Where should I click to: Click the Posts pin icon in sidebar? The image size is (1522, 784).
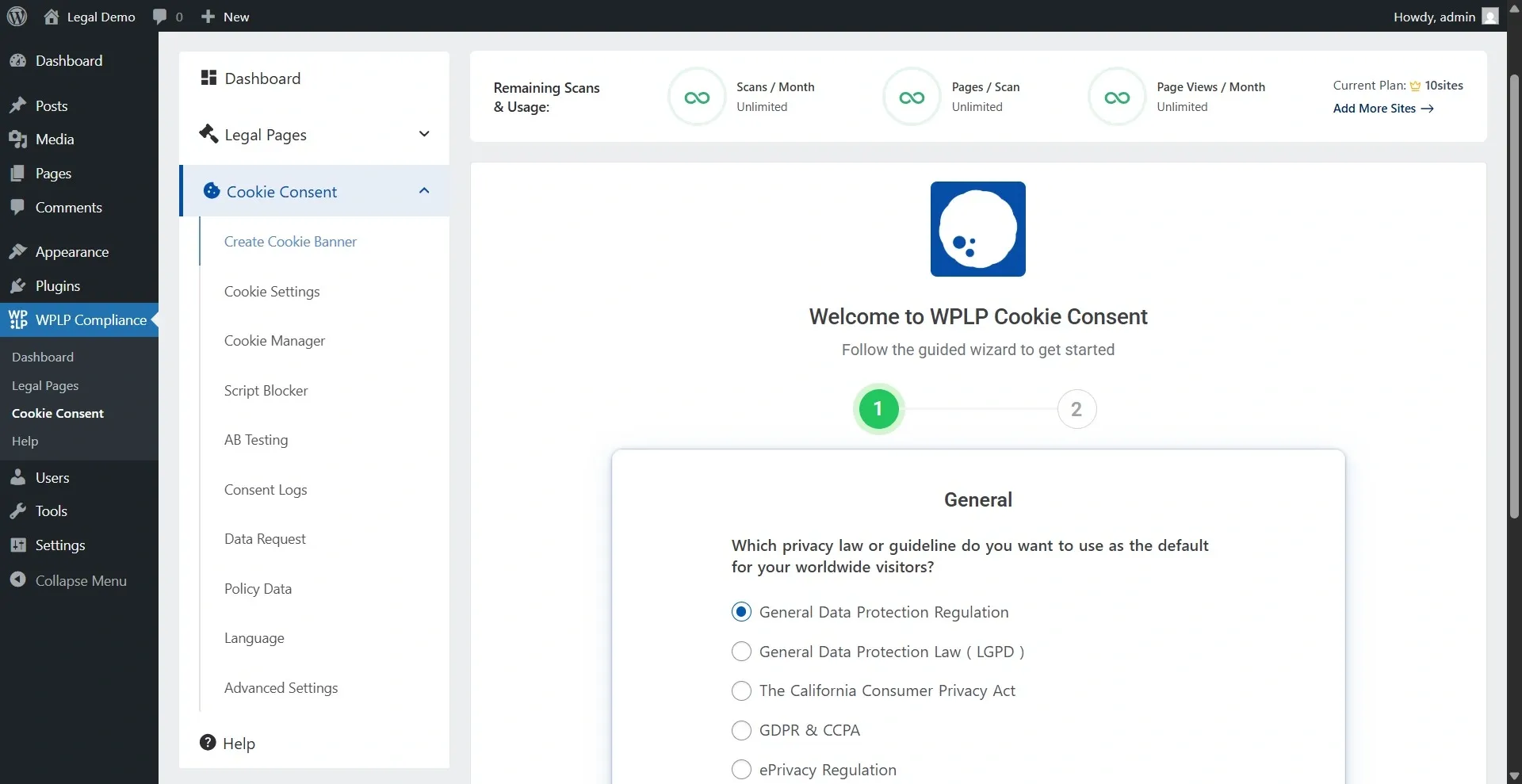click(18, 105)
